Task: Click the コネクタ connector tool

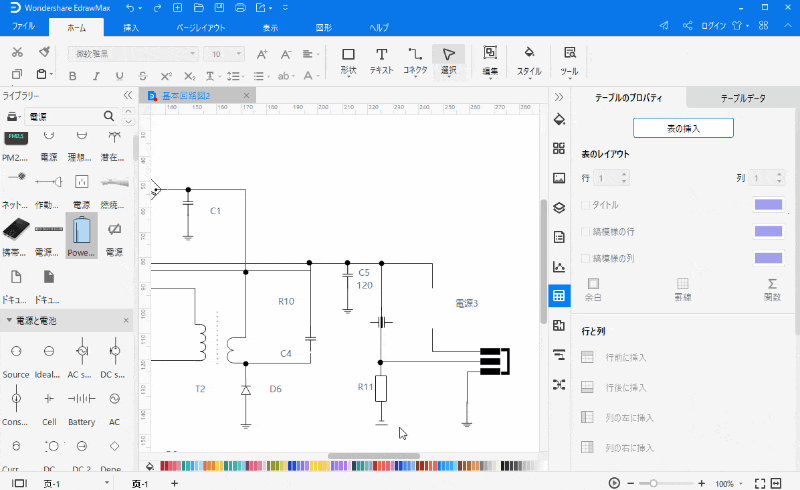Action: pos(415,60)
